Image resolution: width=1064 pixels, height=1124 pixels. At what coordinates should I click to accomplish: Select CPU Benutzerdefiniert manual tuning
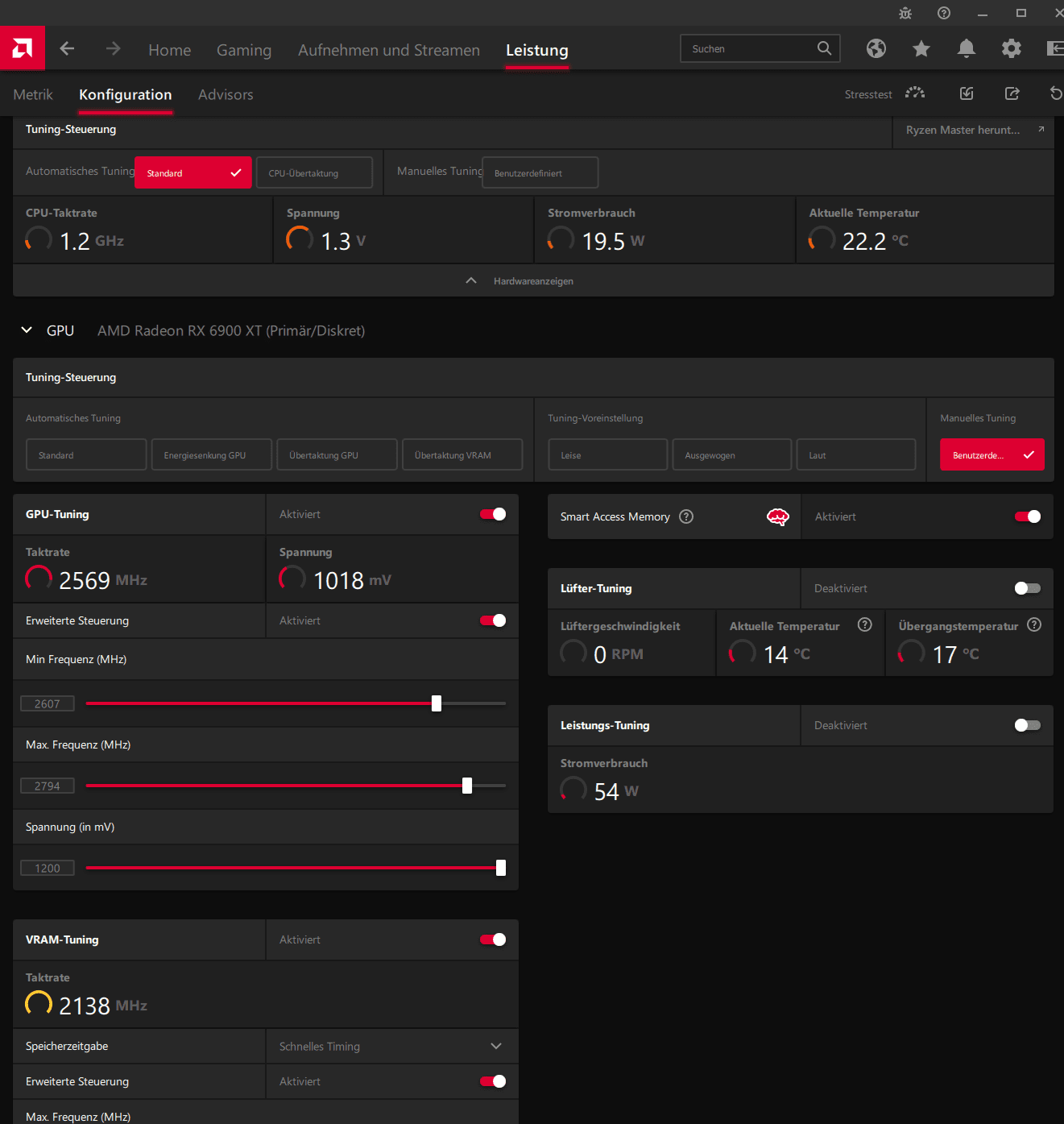540,172
